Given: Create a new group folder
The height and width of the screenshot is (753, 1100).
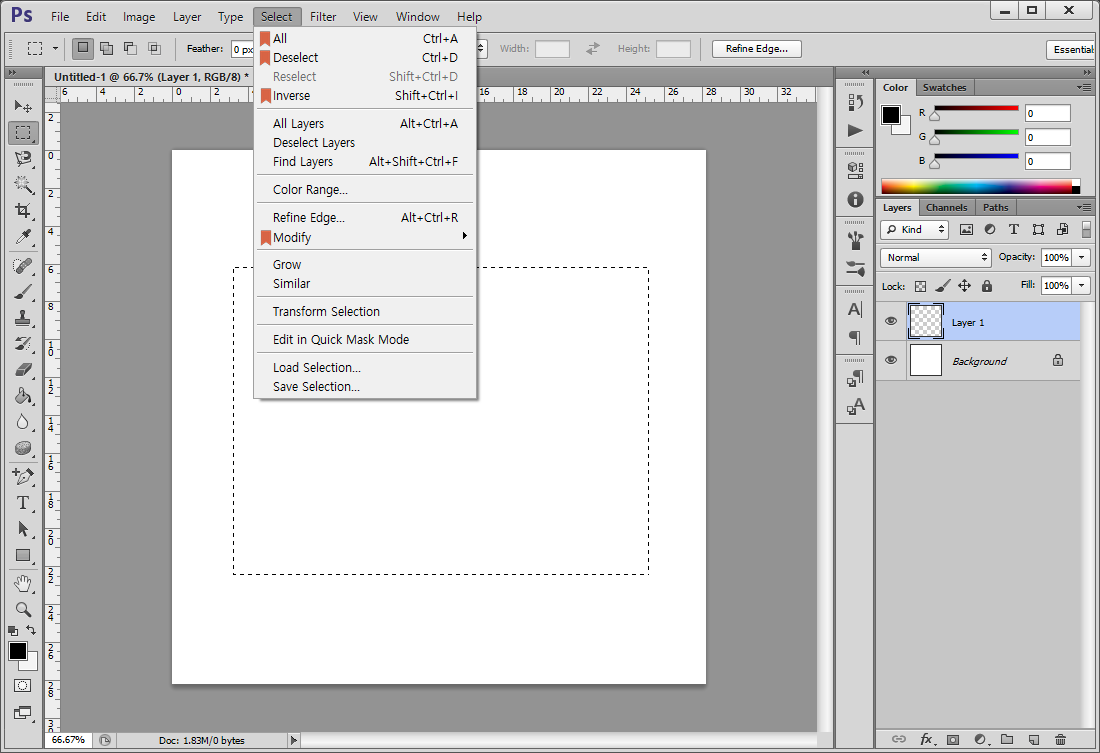Looking at the screenshot, I should 1007,739.
